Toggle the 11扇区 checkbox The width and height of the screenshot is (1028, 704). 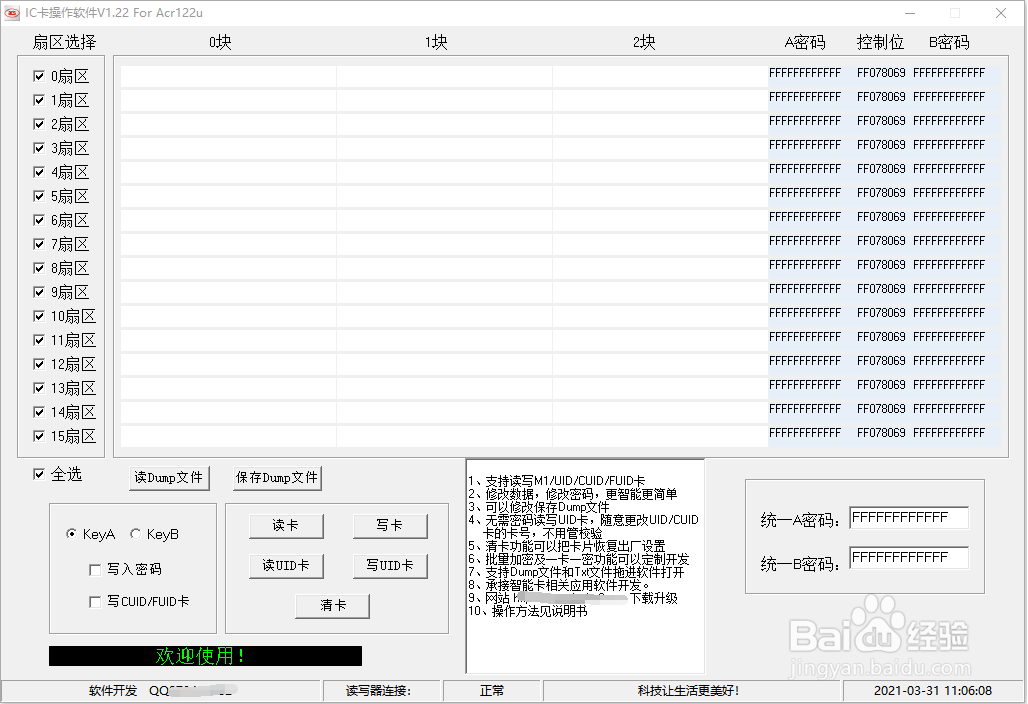point(39,340)
